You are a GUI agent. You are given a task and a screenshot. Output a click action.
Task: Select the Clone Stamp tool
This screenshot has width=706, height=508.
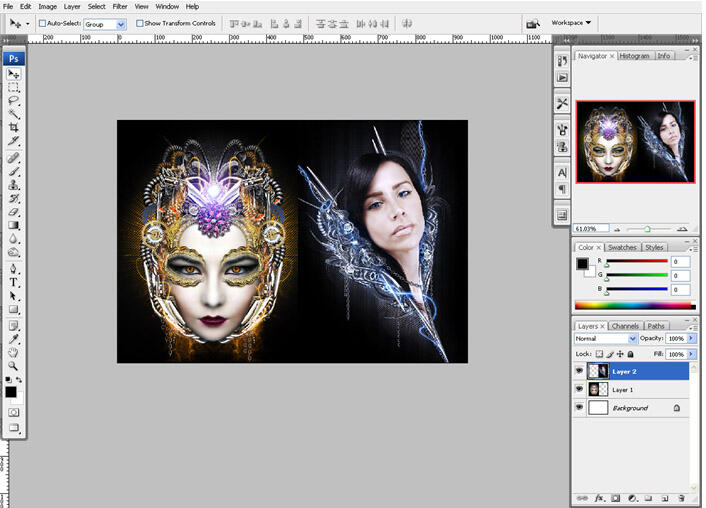tap(14, 185)
